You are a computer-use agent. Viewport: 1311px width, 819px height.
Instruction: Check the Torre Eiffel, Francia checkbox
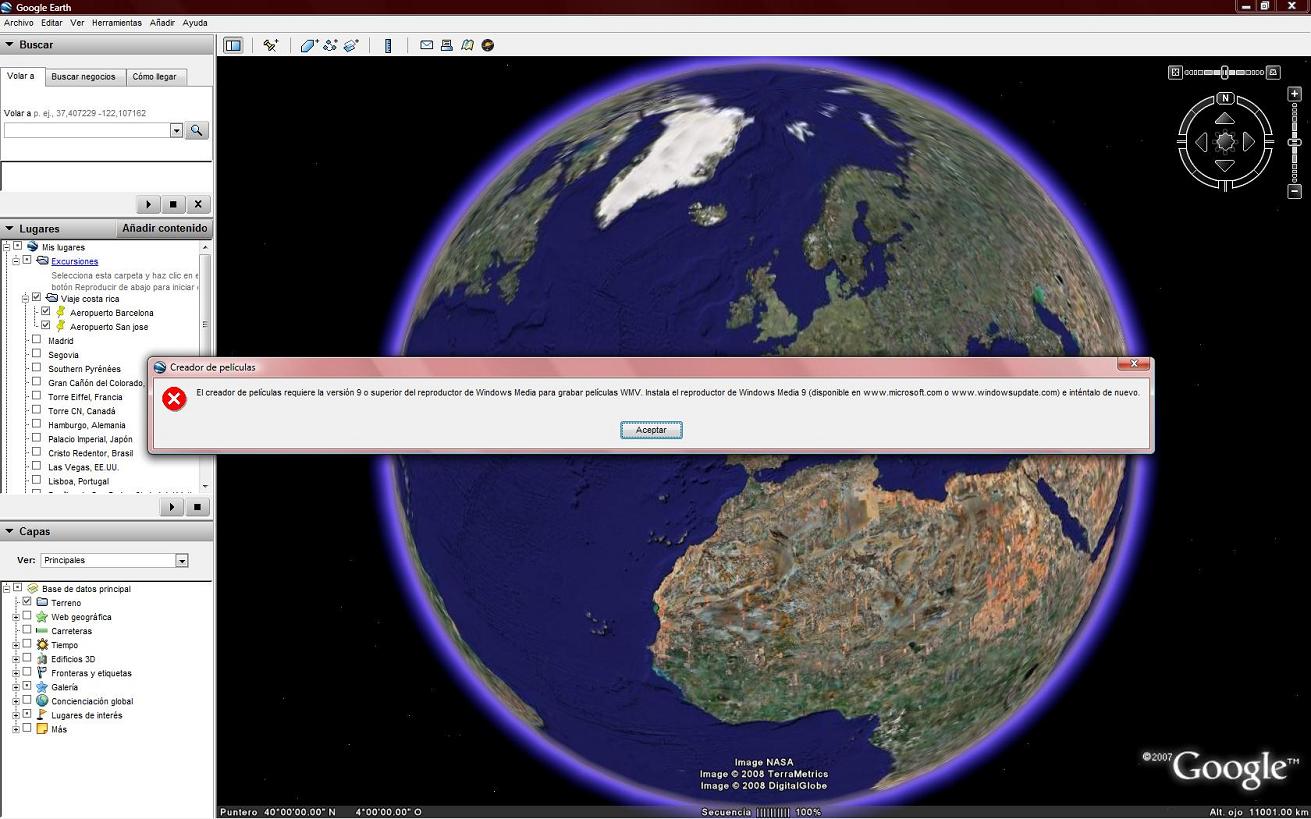point(37,395)
